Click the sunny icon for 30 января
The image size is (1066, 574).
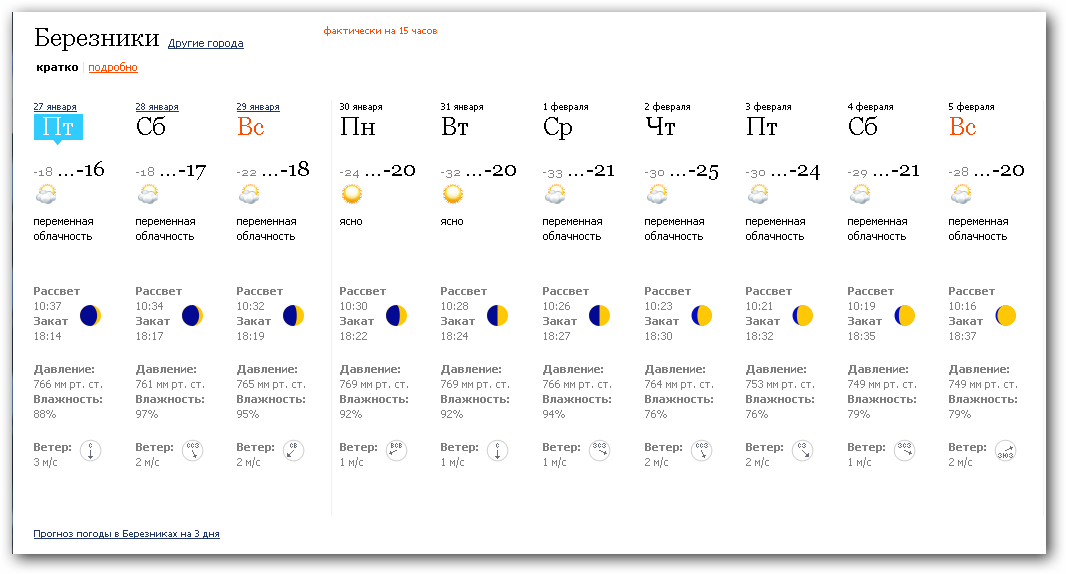pos(350,194)
